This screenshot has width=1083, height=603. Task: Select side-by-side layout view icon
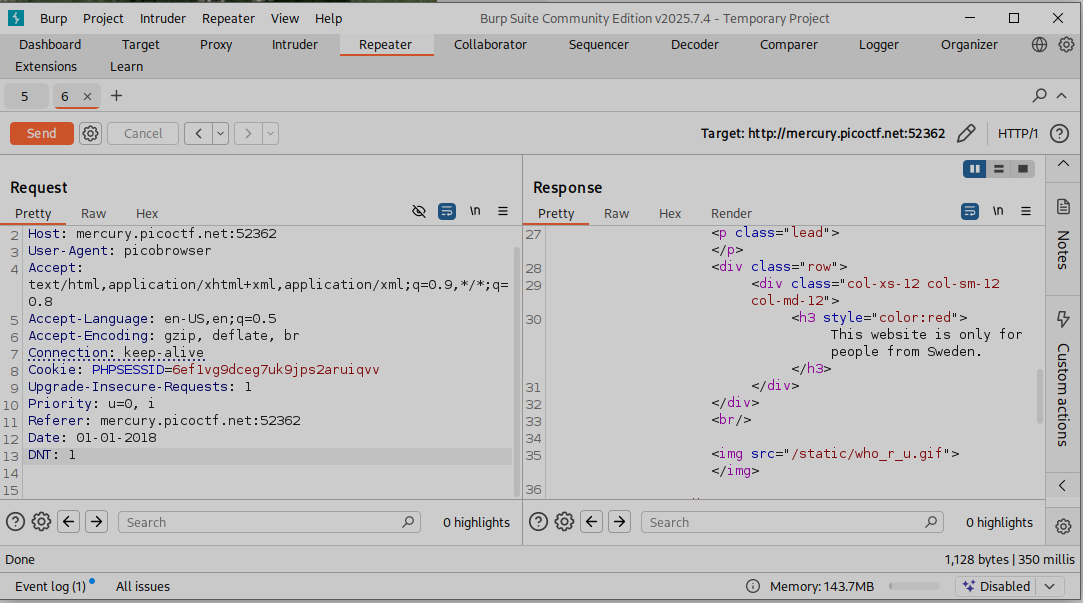(974, 169)
